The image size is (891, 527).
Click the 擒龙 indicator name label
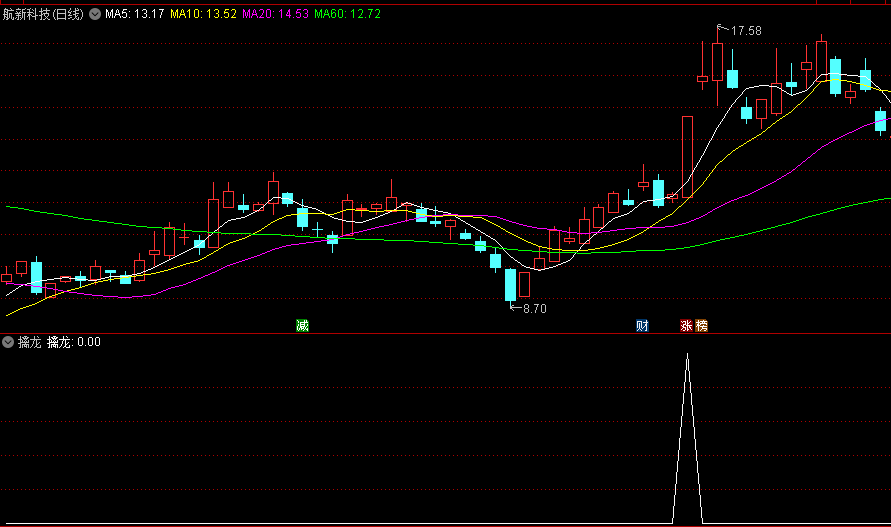point(30,342)
